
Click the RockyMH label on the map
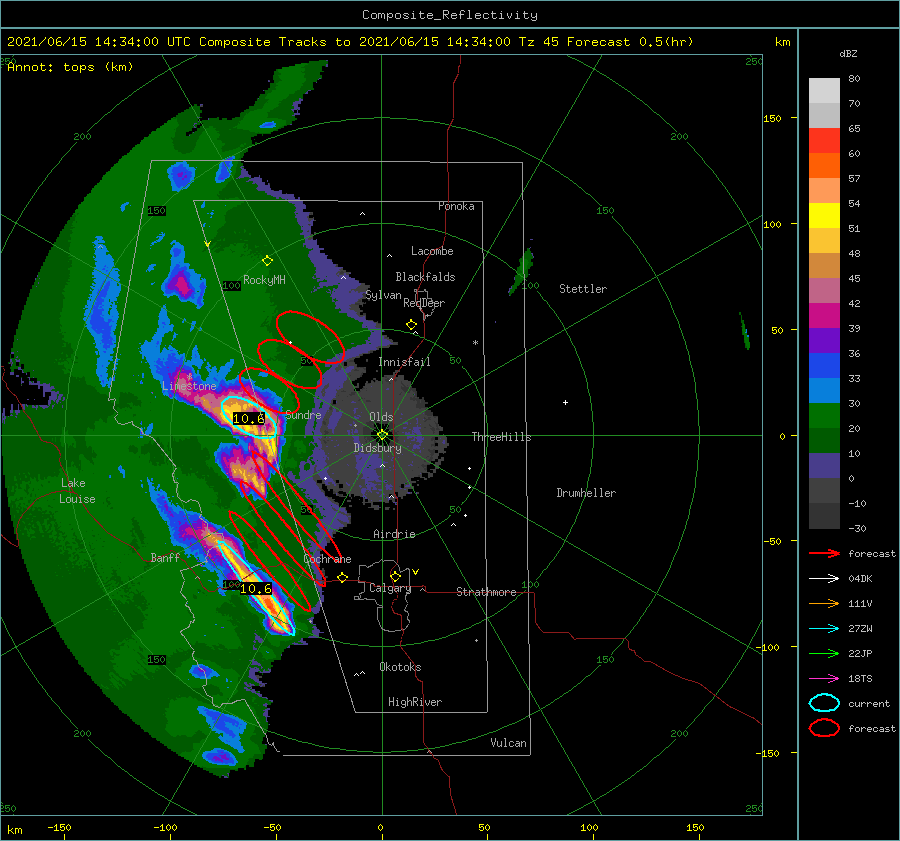[264, 280]
